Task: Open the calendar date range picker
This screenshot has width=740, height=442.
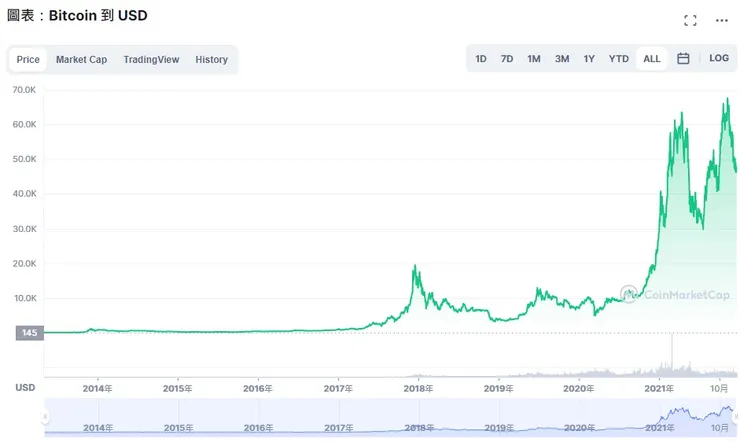Action: click(683, 59)
